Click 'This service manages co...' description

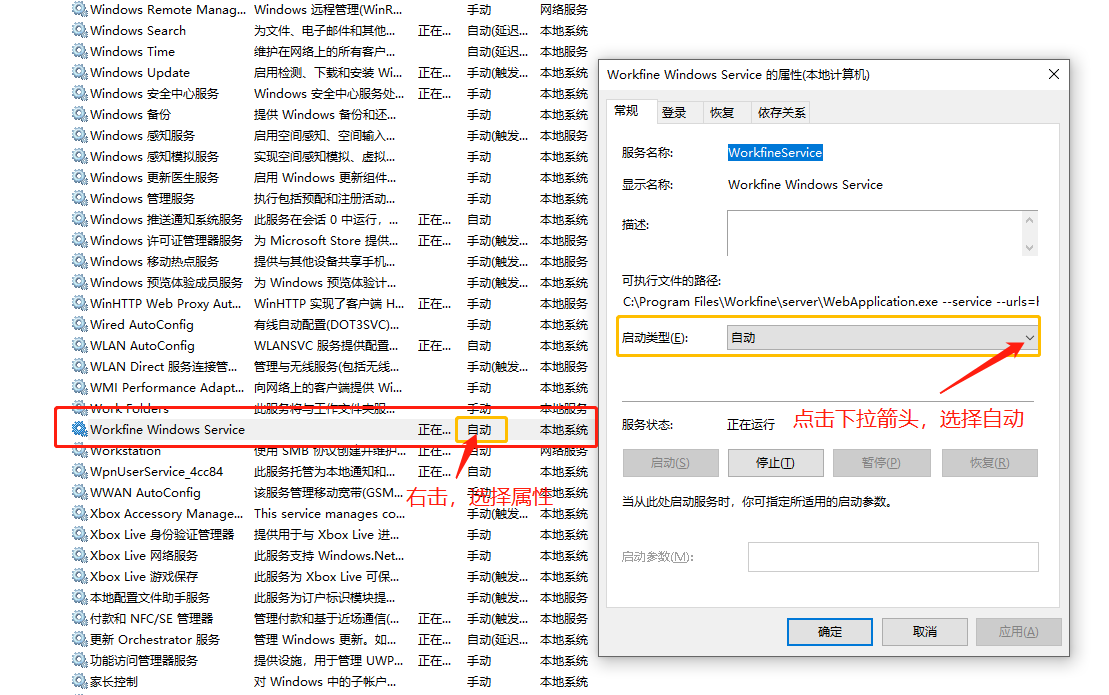coord(330,514)
